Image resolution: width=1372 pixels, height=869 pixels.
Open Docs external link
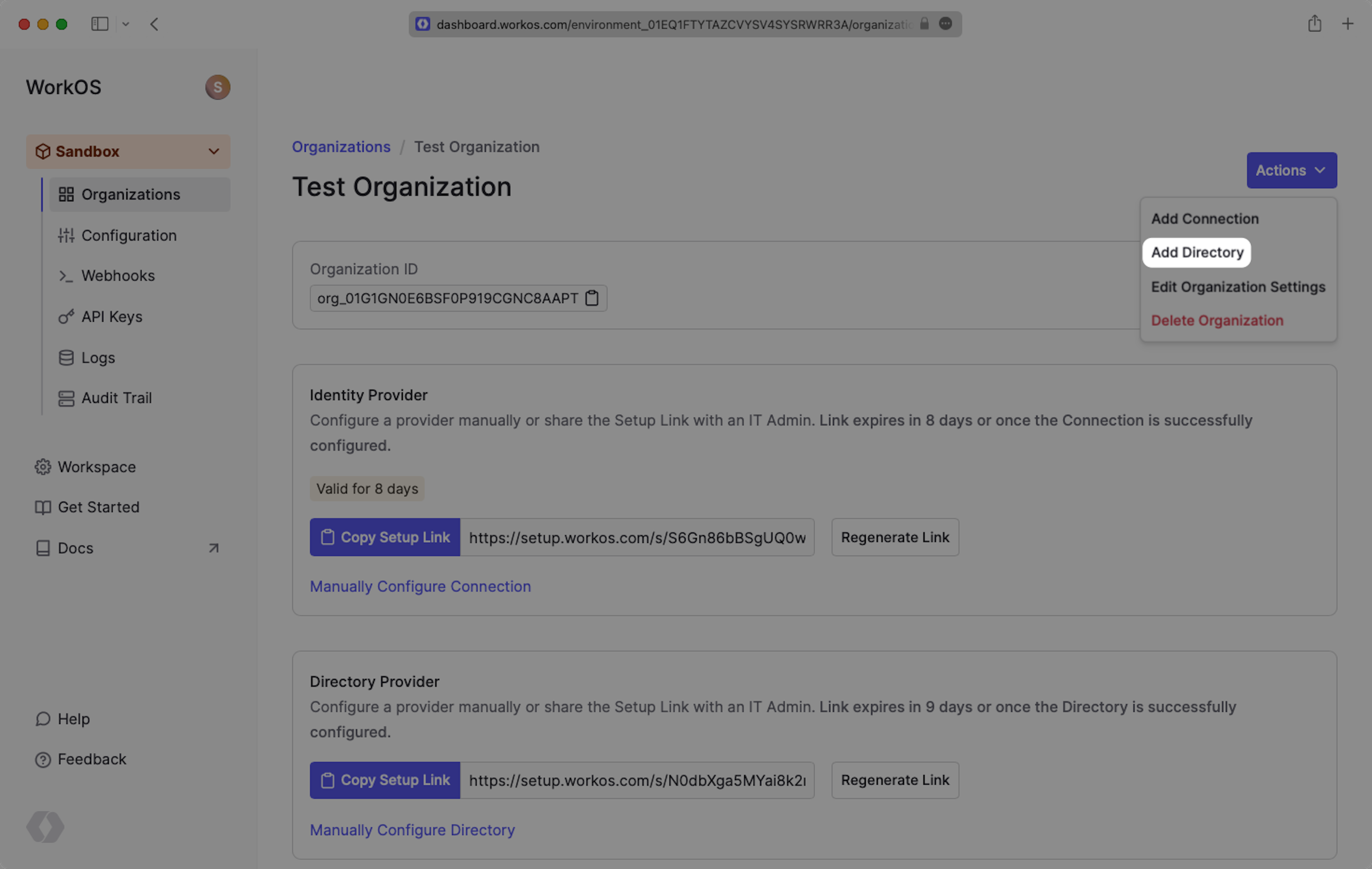click(x=75, y=548)
